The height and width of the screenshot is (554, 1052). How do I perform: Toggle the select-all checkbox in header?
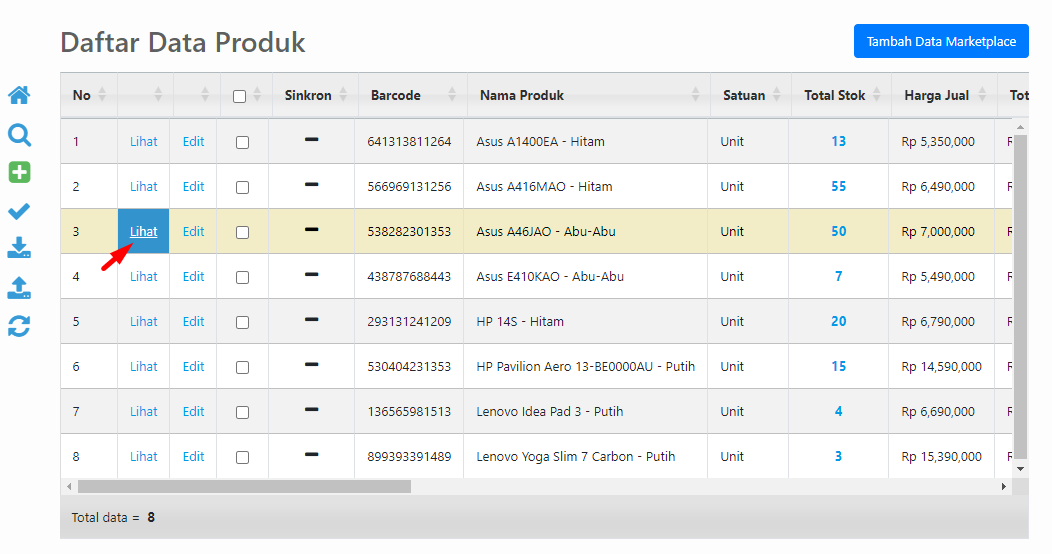[x=240, y=97]
